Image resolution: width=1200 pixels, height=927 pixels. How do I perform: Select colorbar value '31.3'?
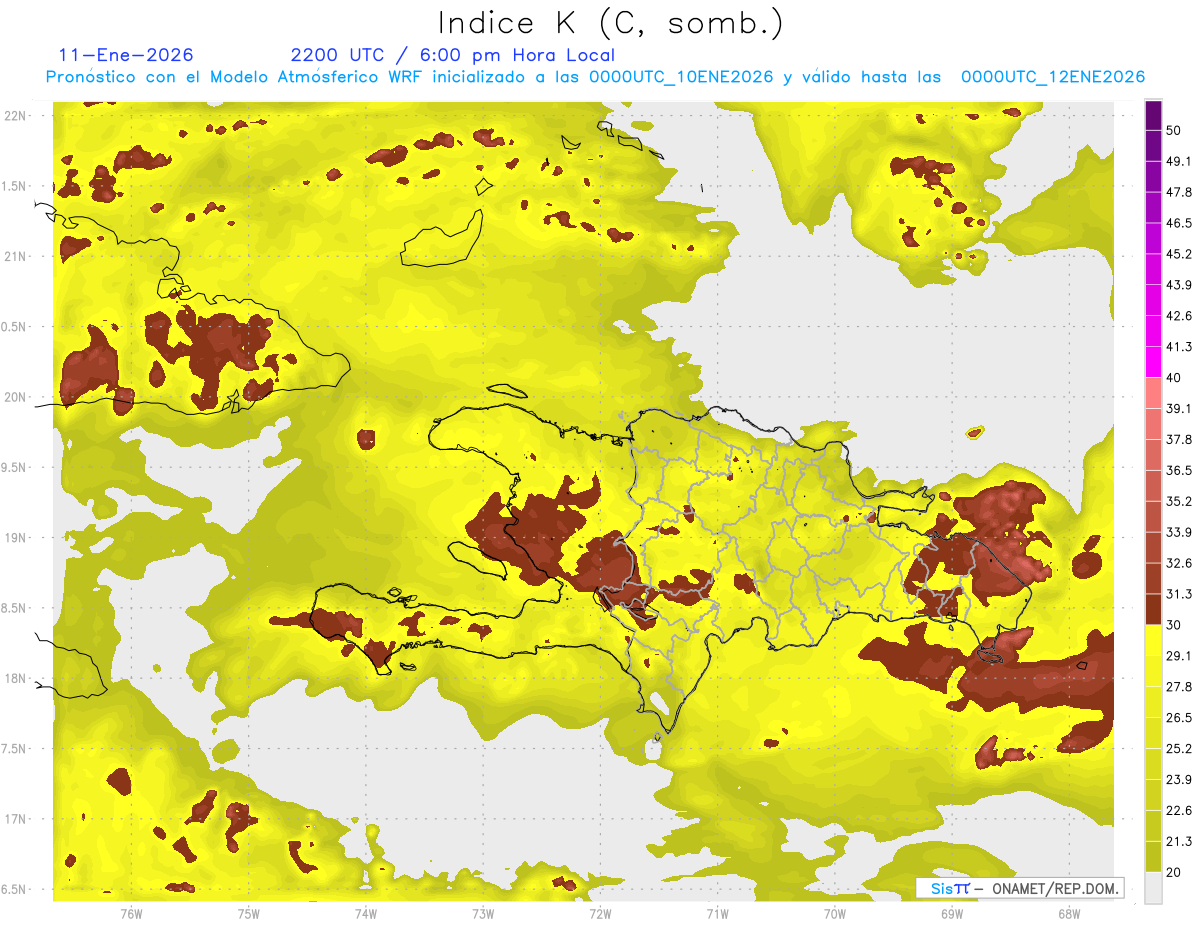tap(1179, 594)
